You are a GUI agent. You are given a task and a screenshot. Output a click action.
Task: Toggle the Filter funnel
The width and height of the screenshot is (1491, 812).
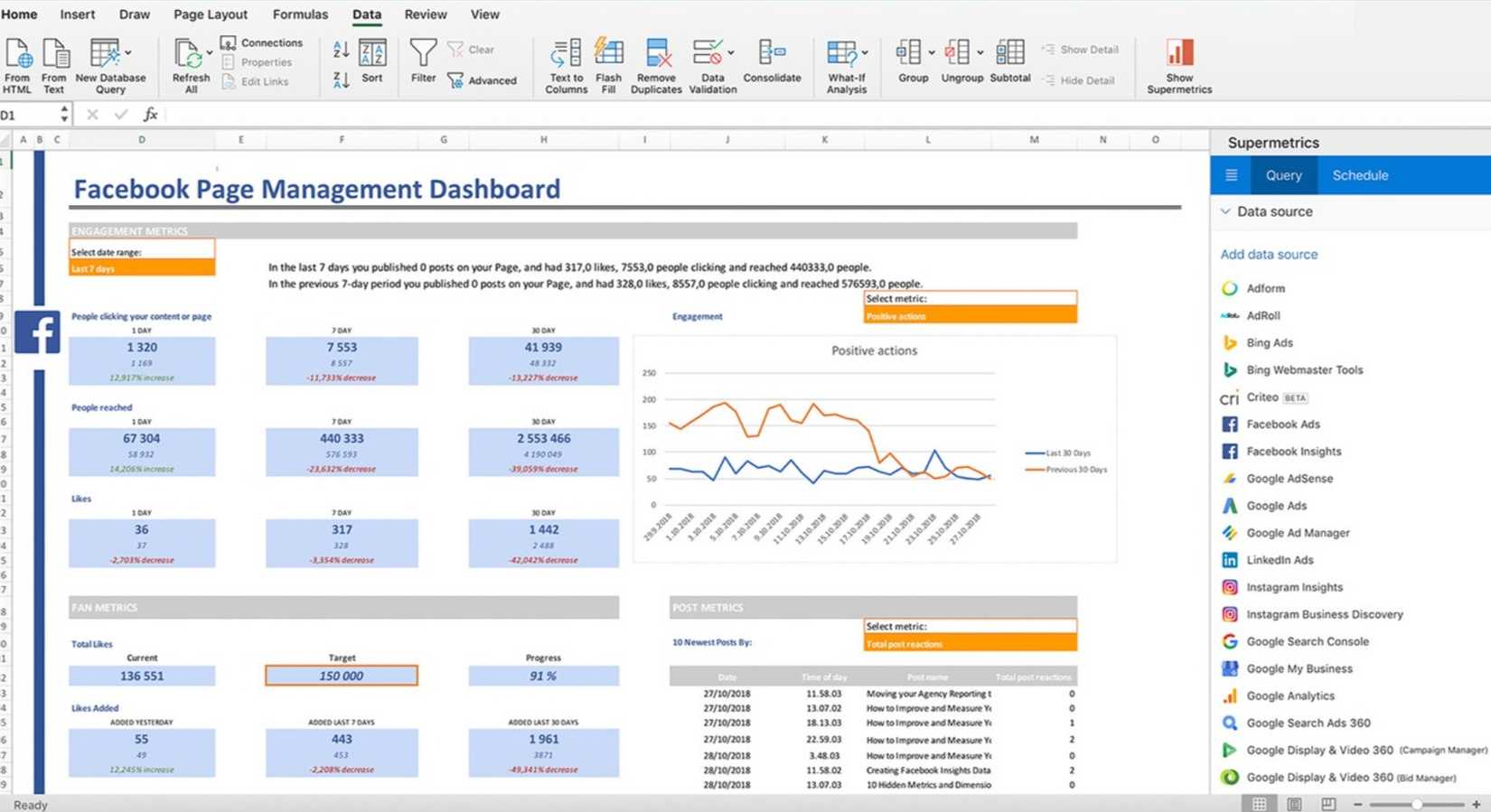[423, 61]
